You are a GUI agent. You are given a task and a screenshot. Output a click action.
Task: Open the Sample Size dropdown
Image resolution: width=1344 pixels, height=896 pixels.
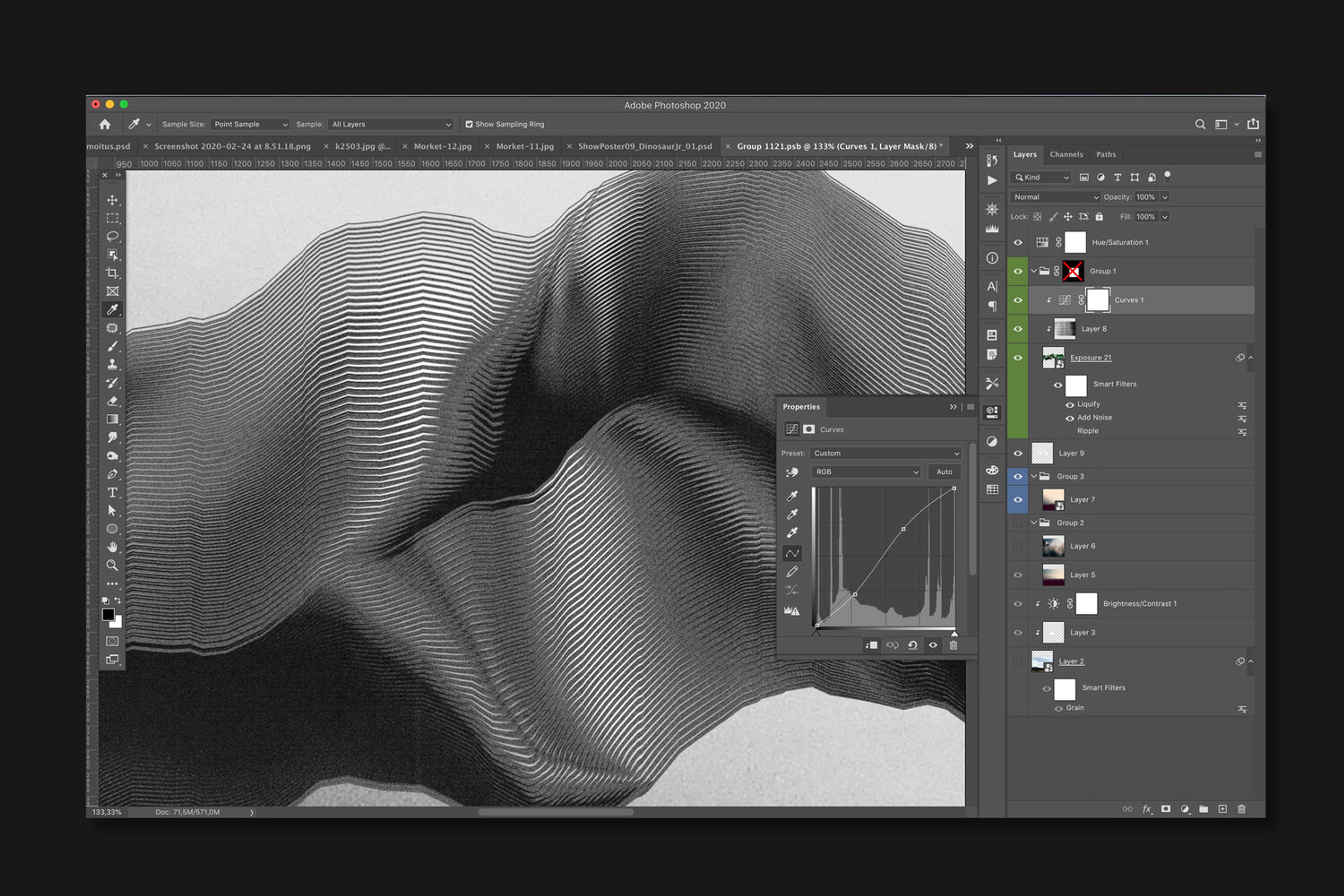click(250, 124)
